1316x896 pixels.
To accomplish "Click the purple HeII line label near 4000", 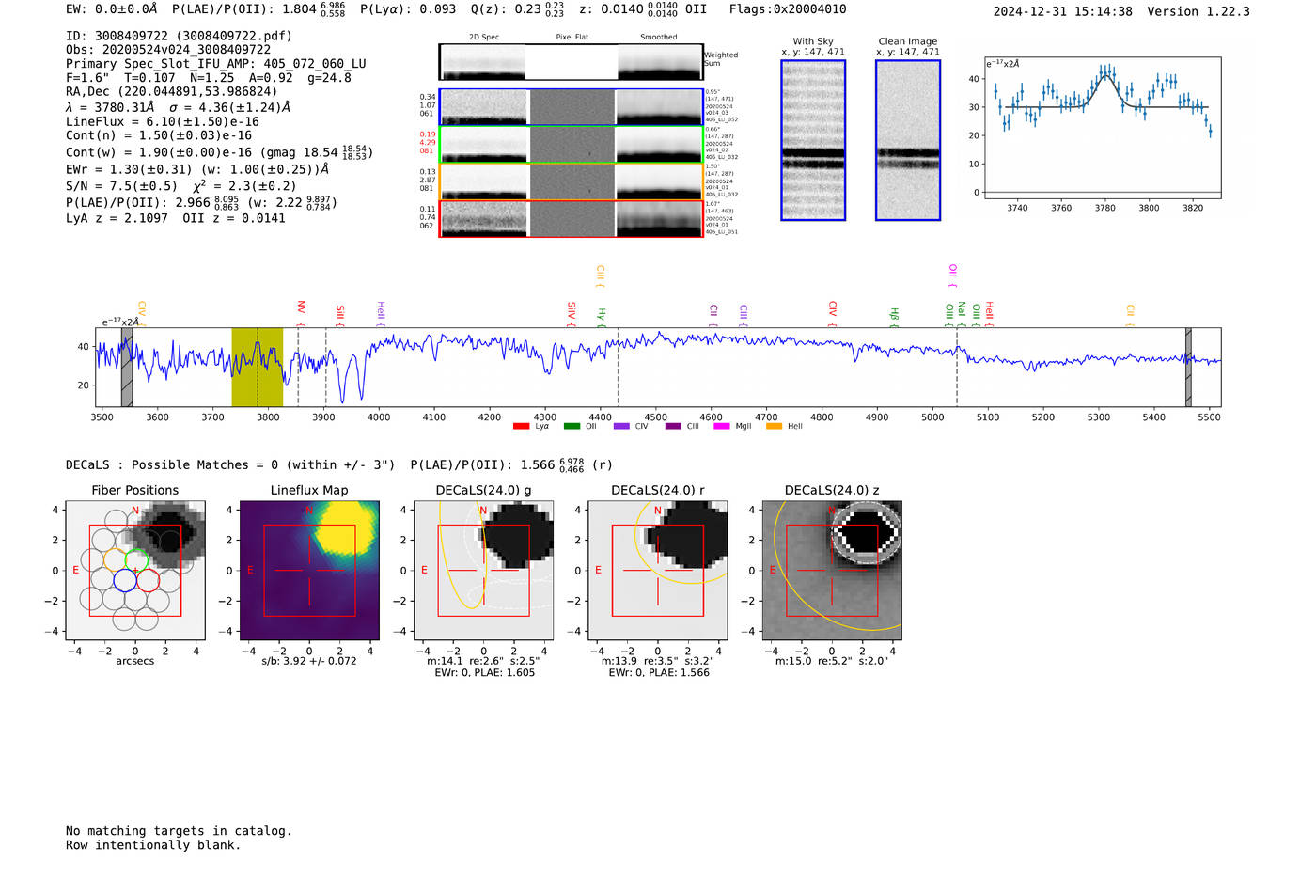I will tap(381, 312).
